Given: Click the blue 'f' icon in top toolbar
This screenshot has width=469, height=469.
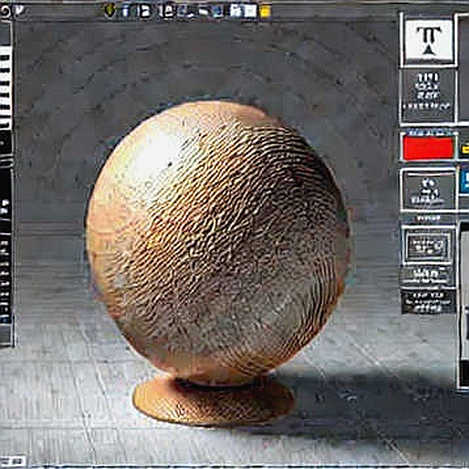Looking at the screenshot, I should tap(126, 12).
